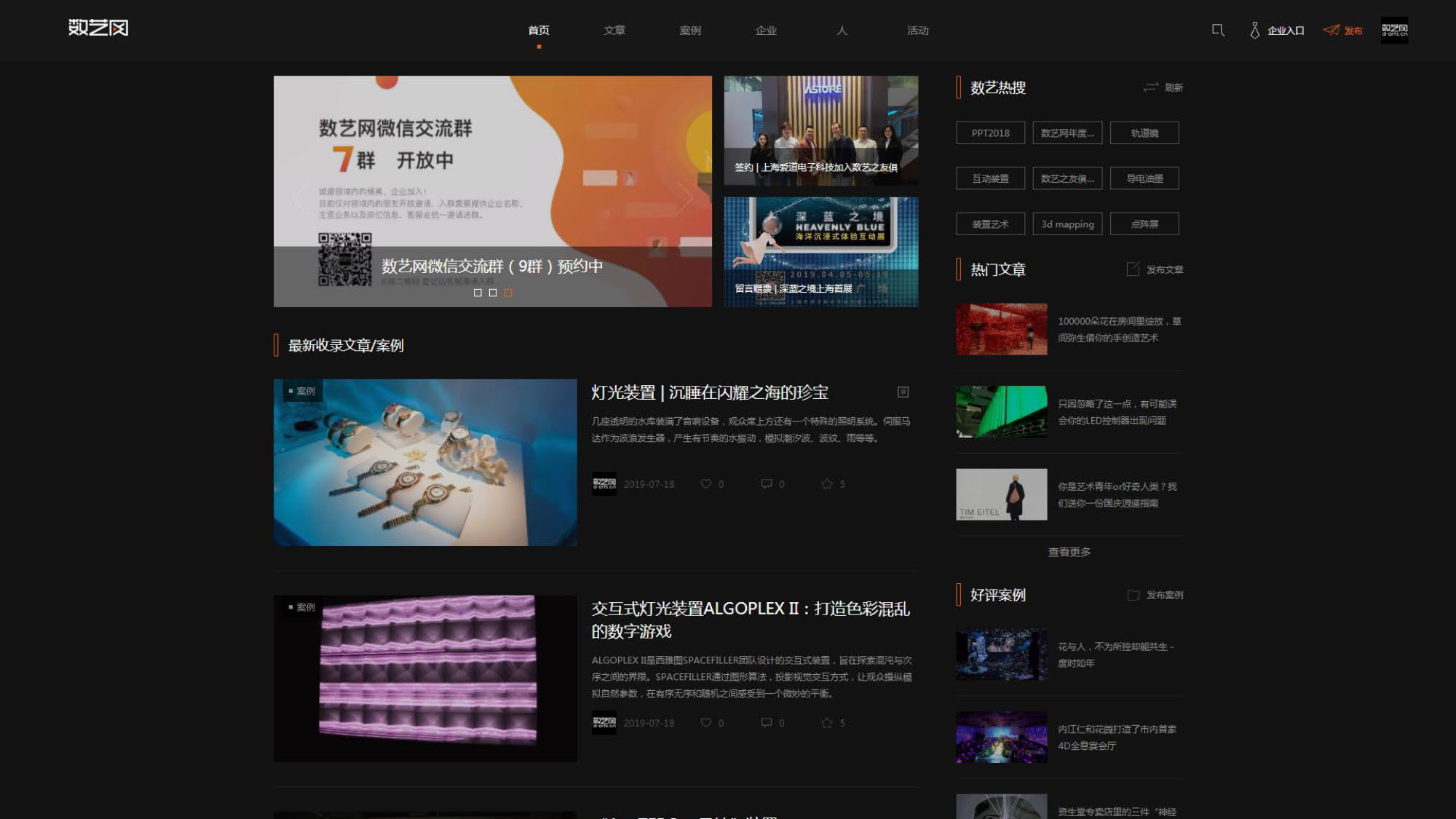Open the search magnifier icon
Screen dimensions: 1456x819
(1218, 30)
